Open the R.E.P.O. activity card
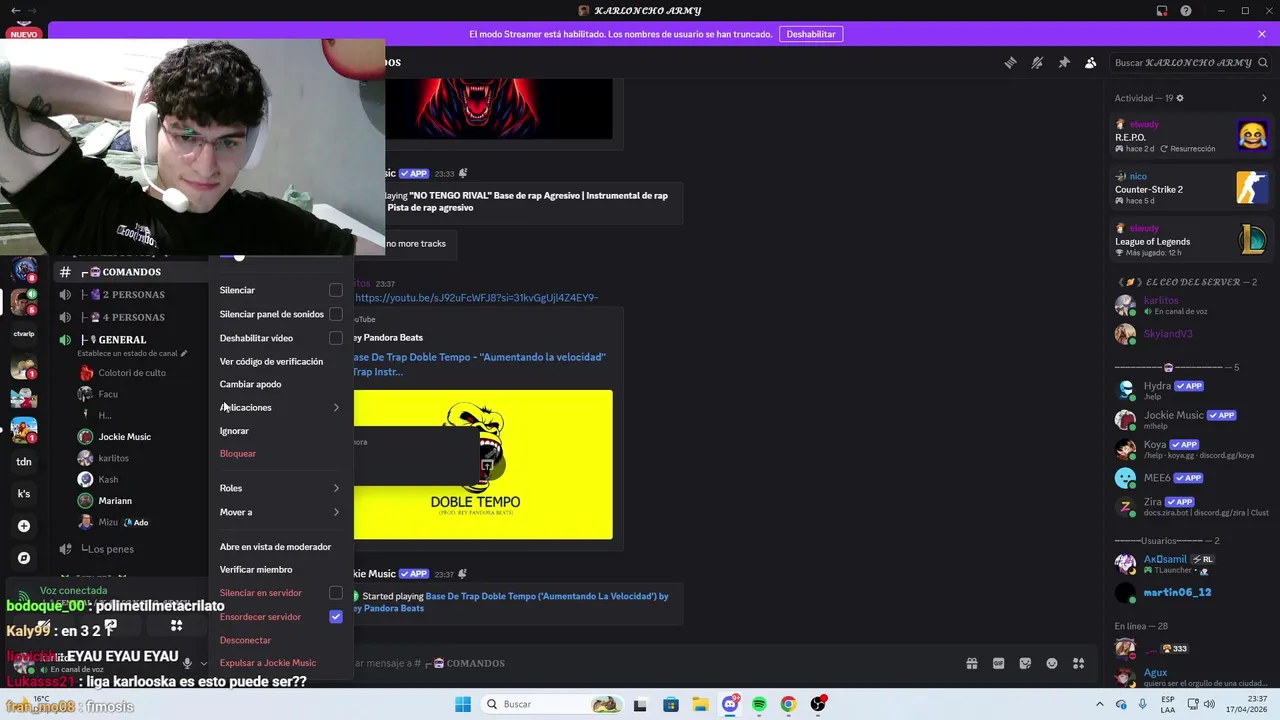This screenshot has height=720, width=1280. [x=1192, y=136]
